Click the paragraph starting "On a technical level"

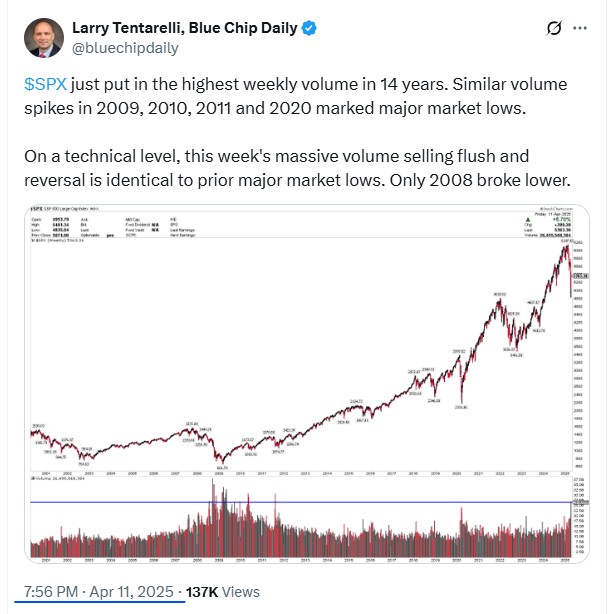297,168
